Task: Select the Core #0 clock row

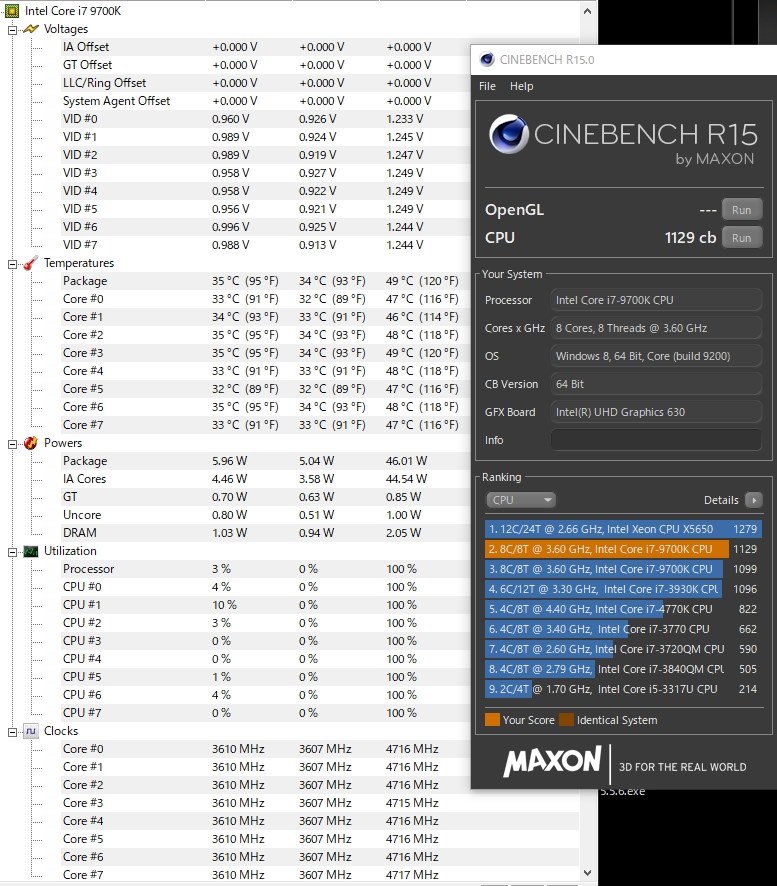Action: 264,749
